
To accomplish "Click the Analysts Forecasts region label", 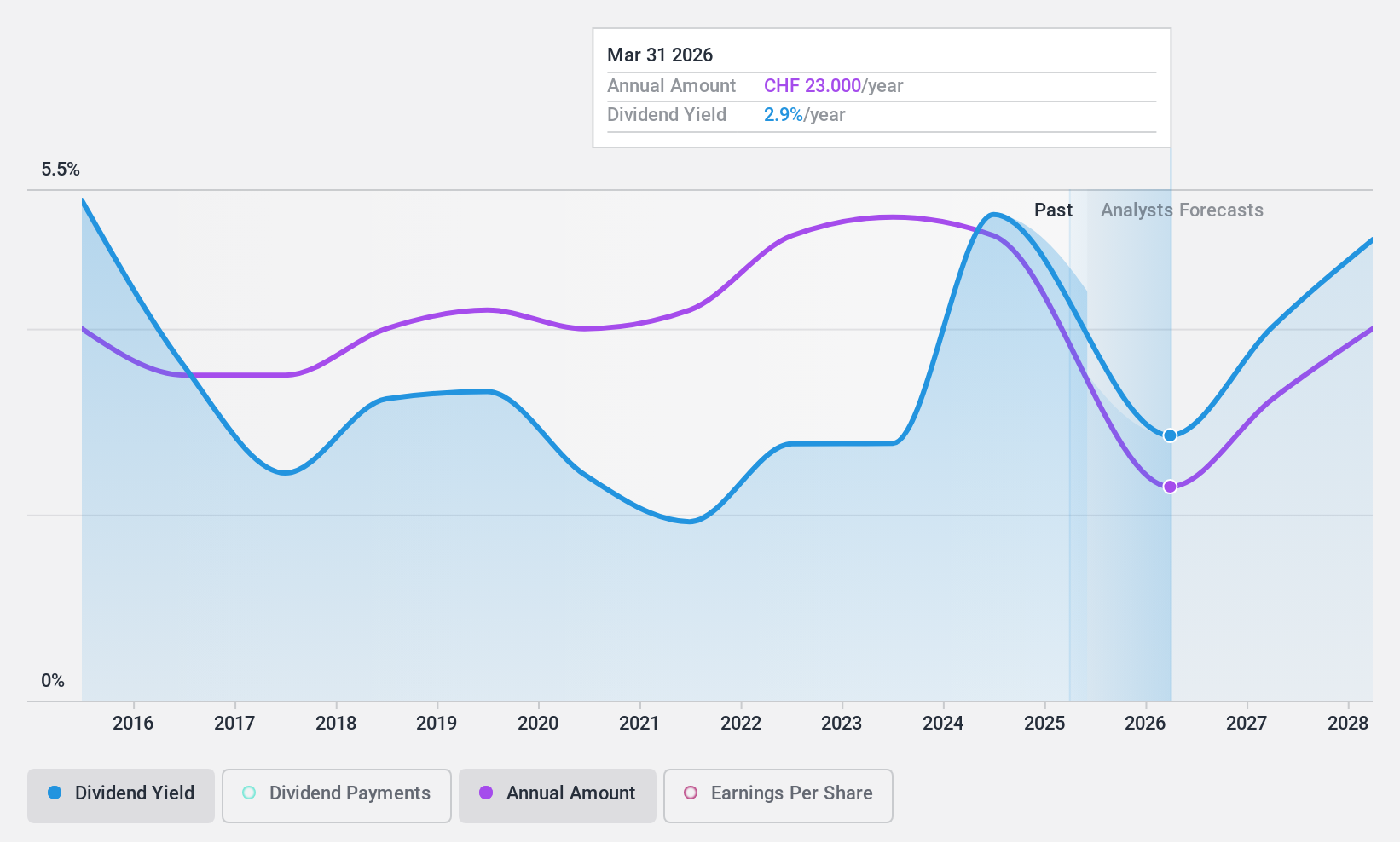I will tap(1182, 210).
